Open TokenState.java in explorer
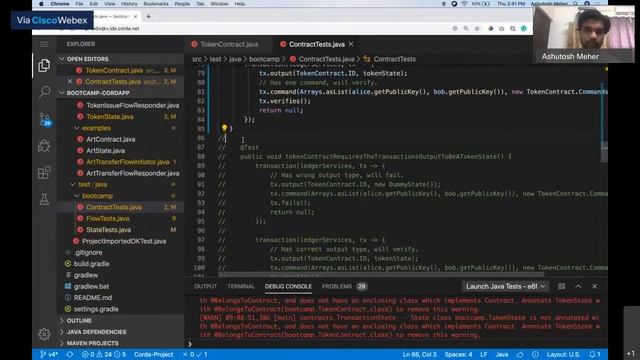 (109, 117)
